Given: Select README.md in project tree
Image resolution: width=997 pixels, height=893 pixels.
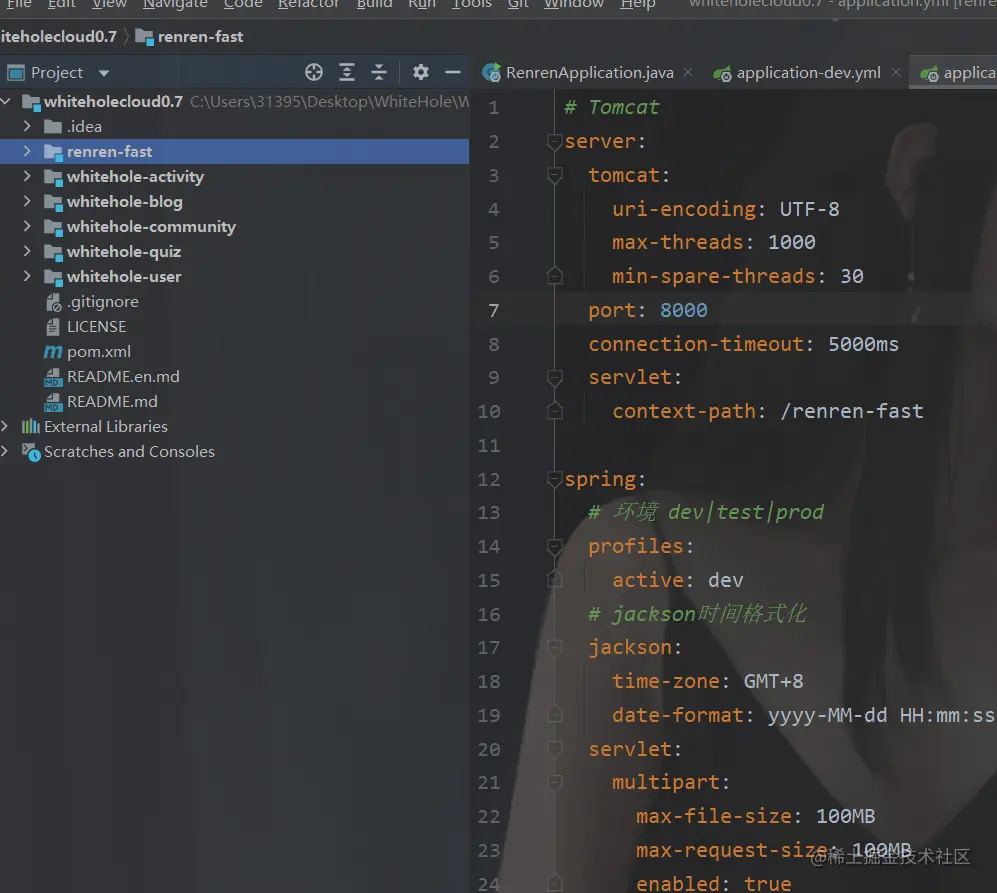Looking at the screenshot, I should coord(112,402).
